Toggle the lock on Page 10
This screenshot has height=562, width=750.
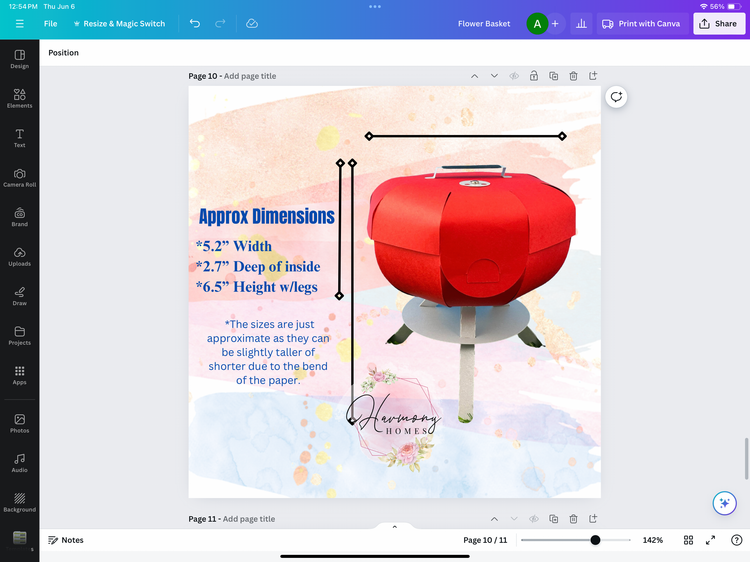pos(534,76)
